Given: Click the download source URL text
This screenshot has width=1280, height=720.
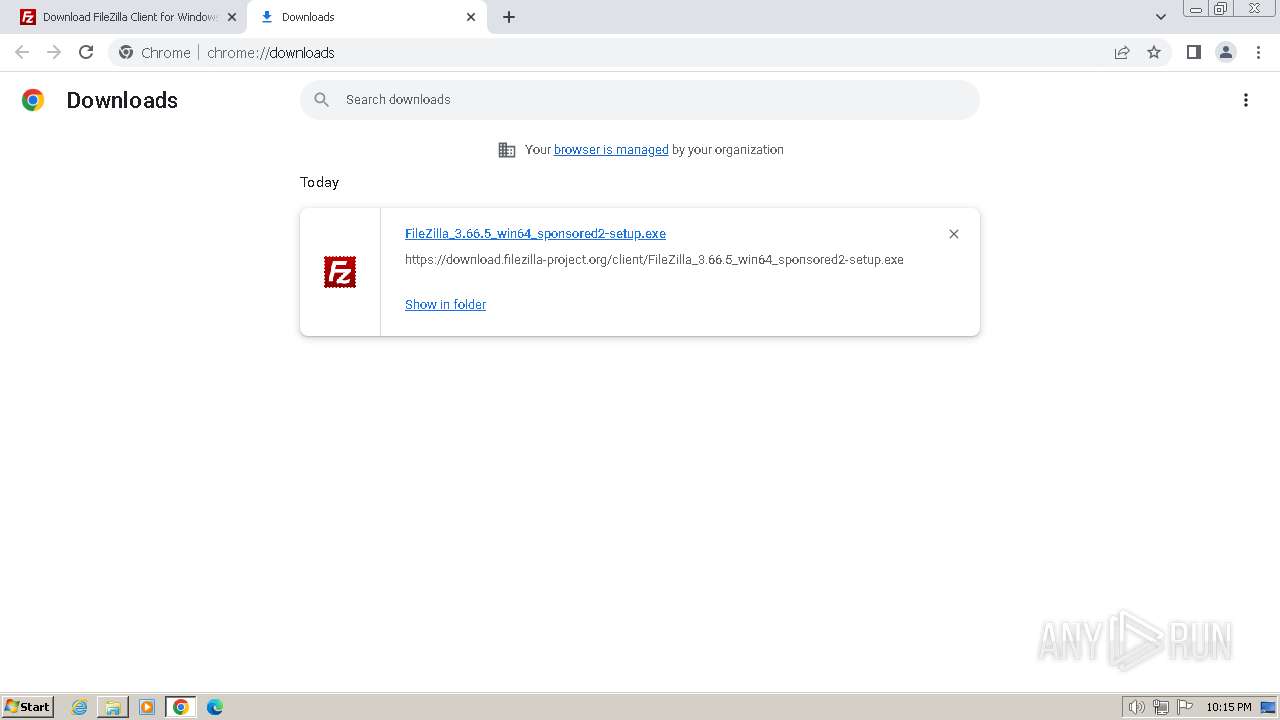Looking at the screenshot, I should (x=654, y=260).
